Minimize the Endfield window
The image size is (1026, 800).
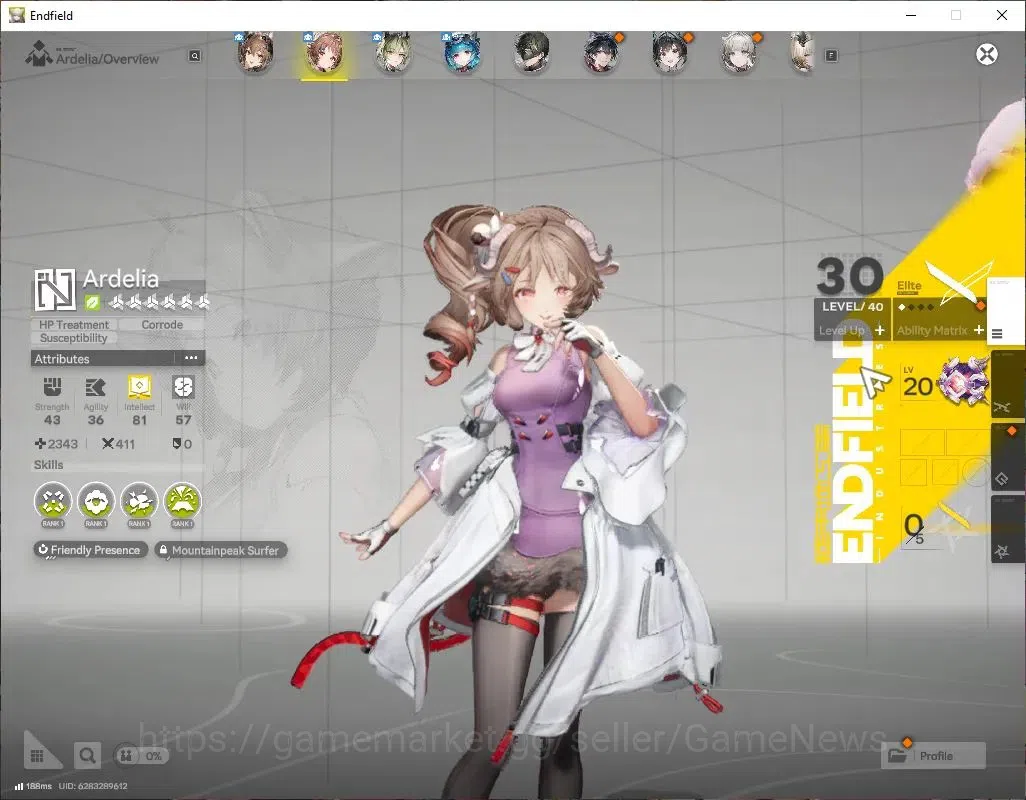910,15
